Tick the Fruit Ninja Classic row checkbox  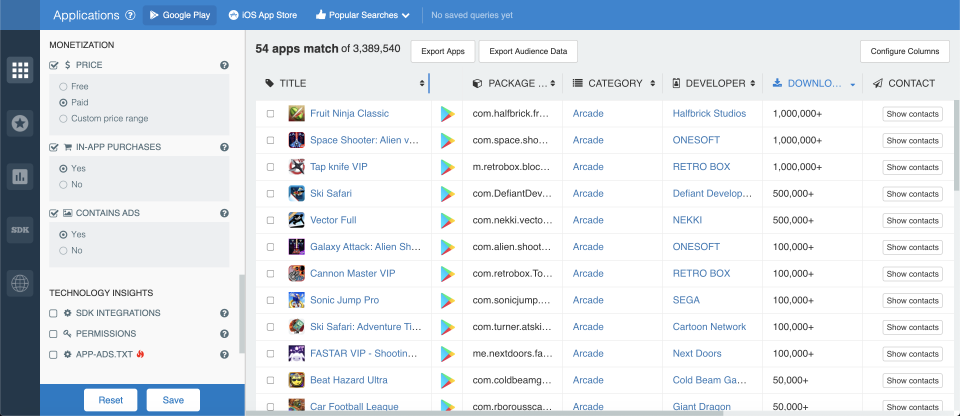(271, 114)
